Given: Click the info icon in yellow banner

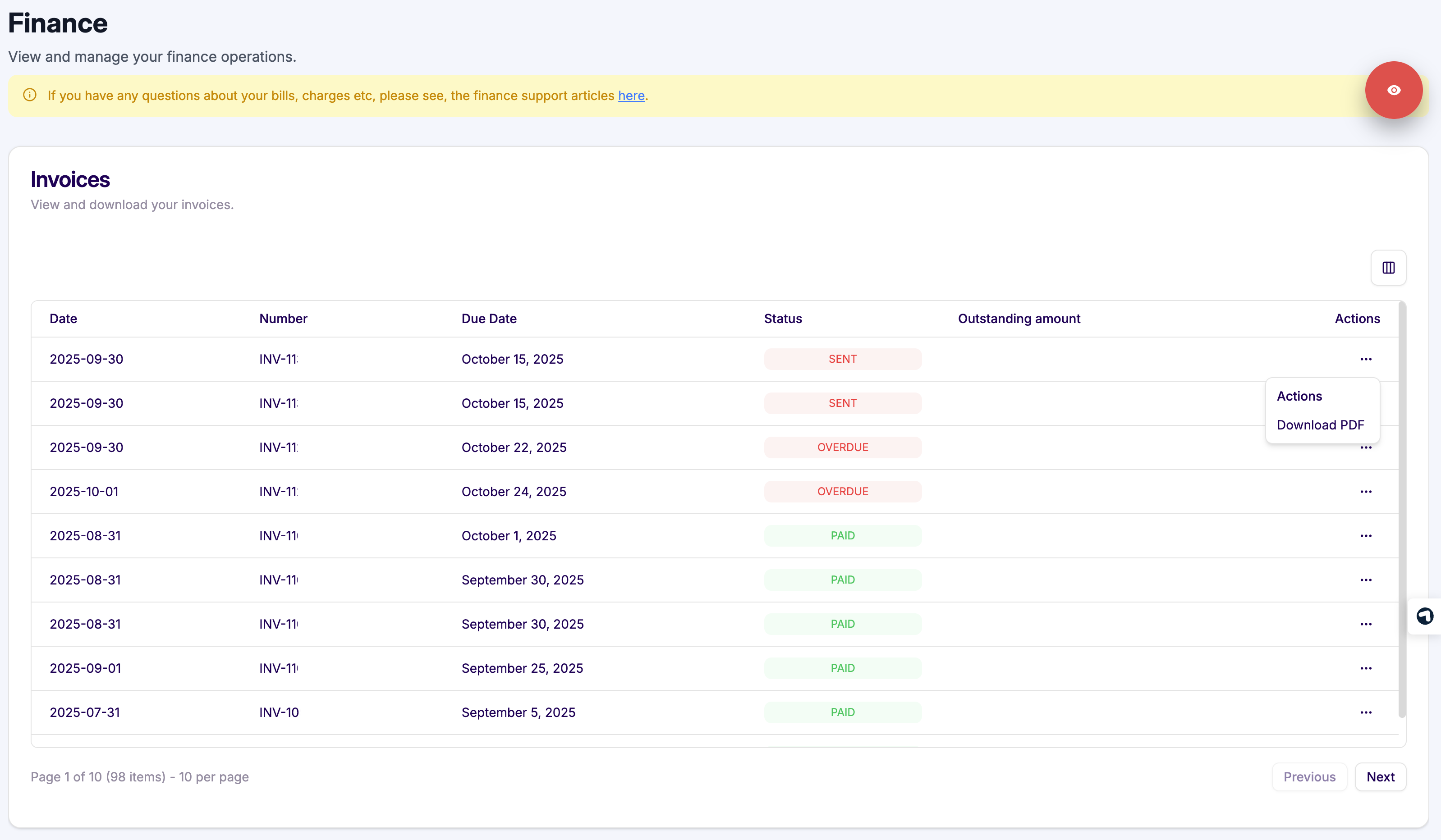Looking at the screenshot, I should tap(30, 95).
